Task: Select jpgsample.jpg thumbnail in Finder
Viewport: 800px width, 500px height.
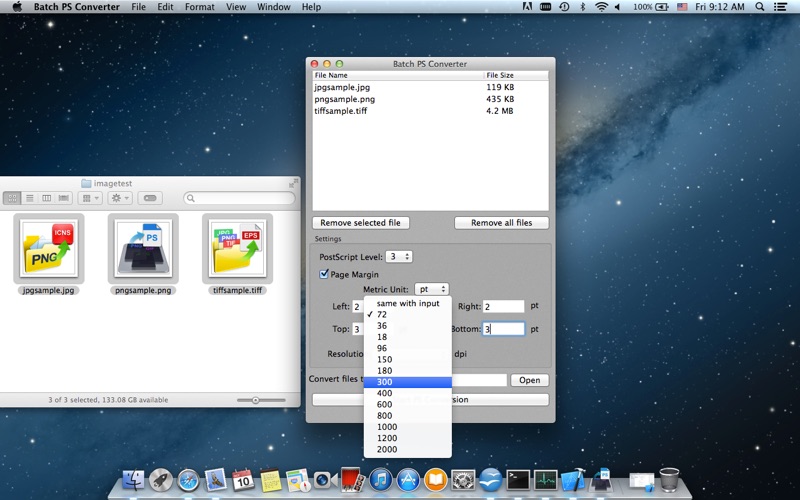Action: (49, 248)
